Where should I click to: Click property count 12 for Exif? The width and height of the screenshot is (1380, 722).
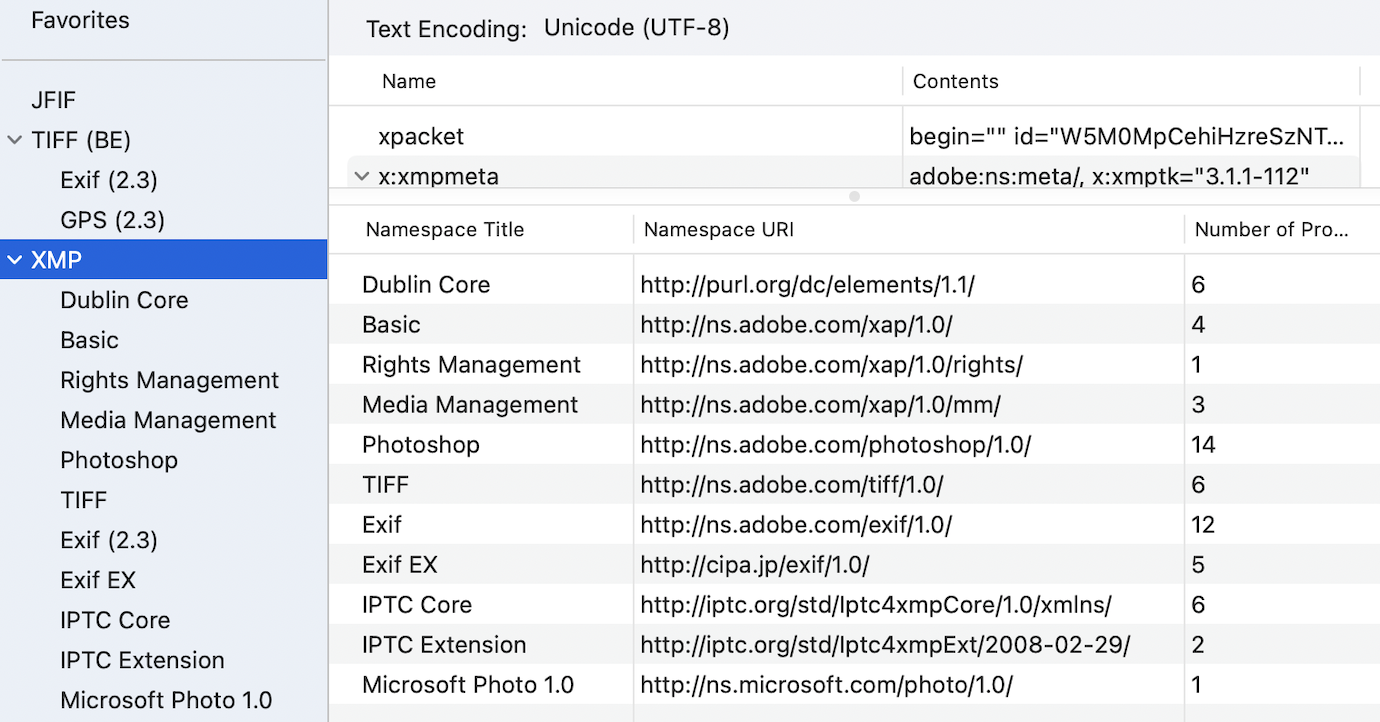(x=1203, y=524)
